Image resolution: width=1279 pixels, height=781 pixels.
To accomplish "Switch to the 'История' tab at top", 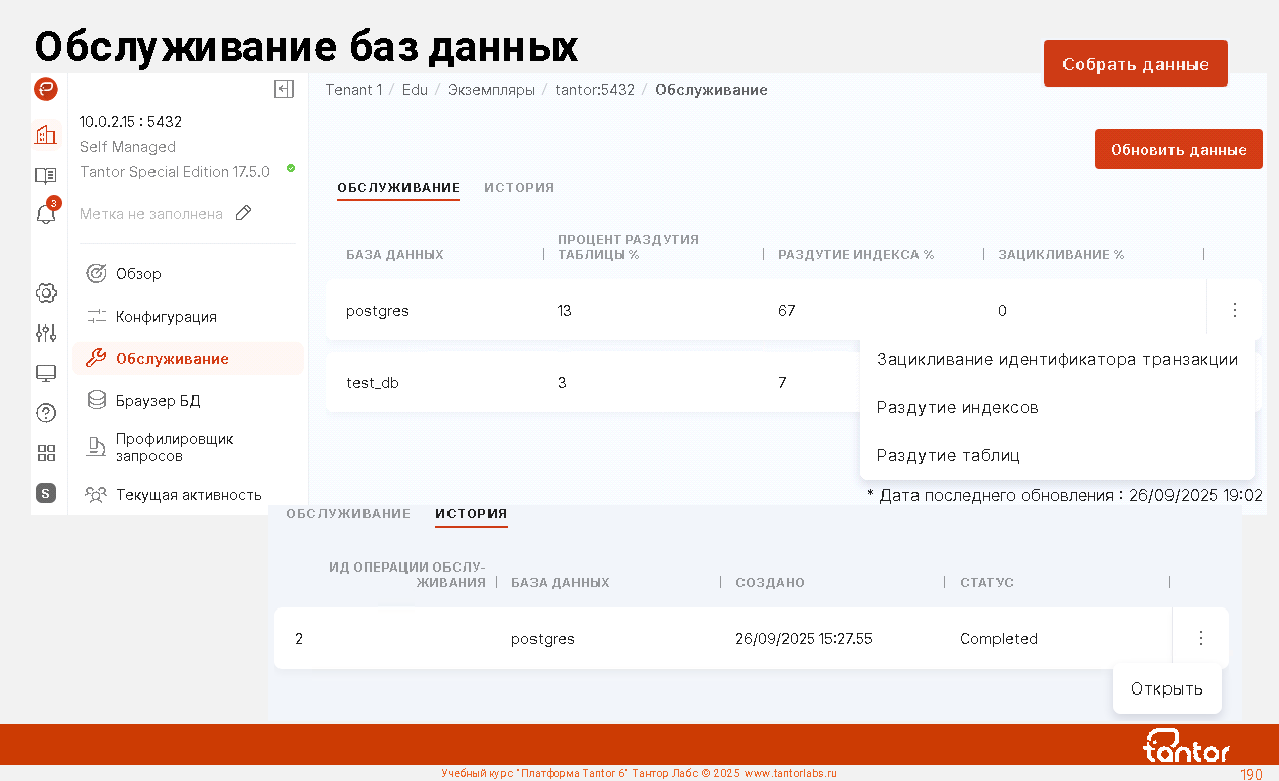I will [x=519, y=187].
